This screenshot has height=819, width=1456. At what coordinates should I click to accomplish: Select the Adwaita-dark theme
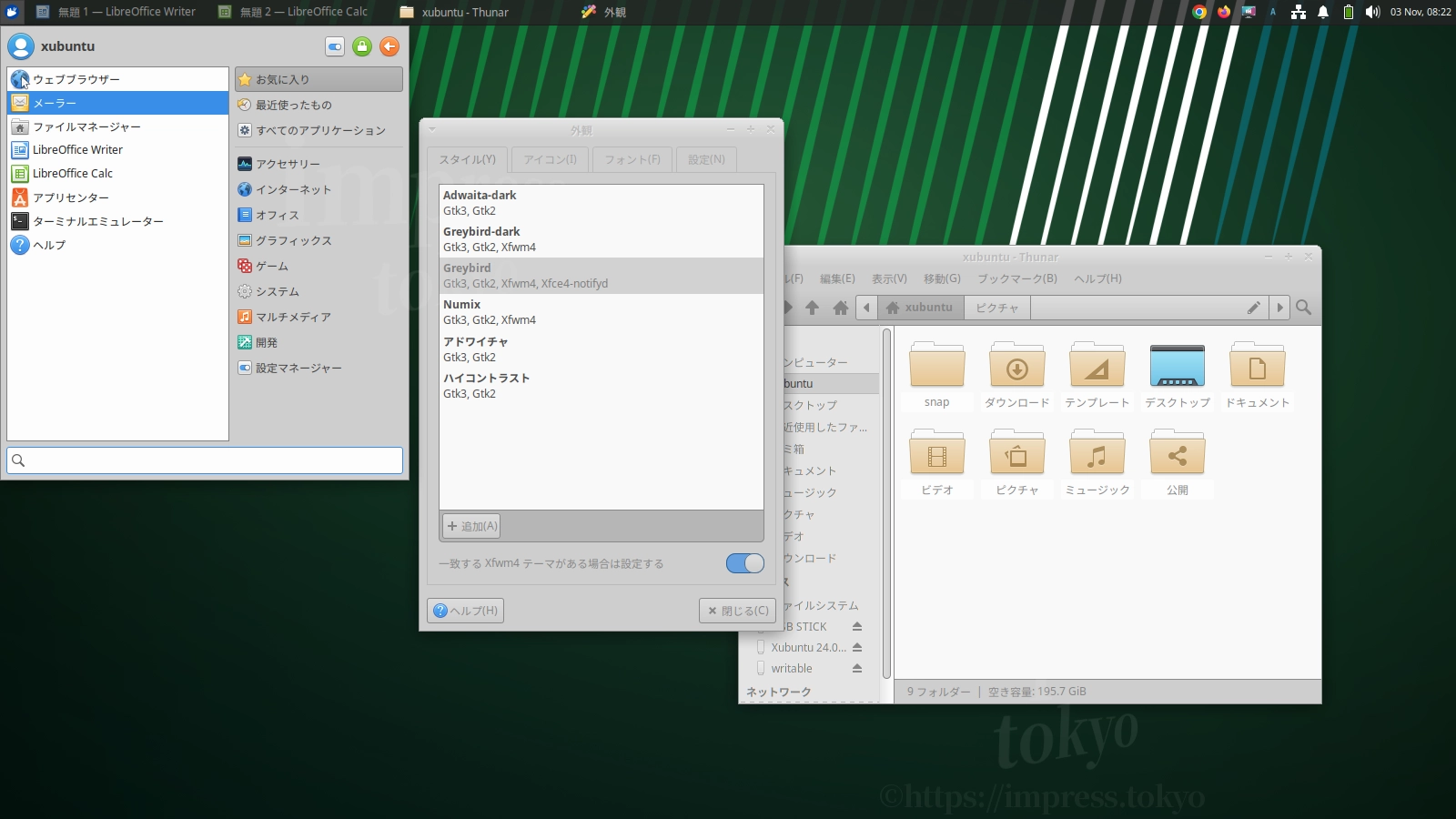[602, 203]
